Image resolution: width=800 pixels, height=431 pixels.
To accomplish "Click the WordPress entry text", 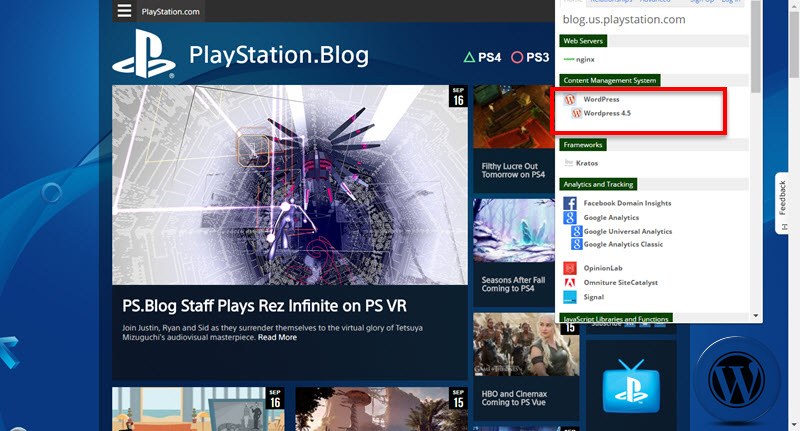I will [601, 99].
